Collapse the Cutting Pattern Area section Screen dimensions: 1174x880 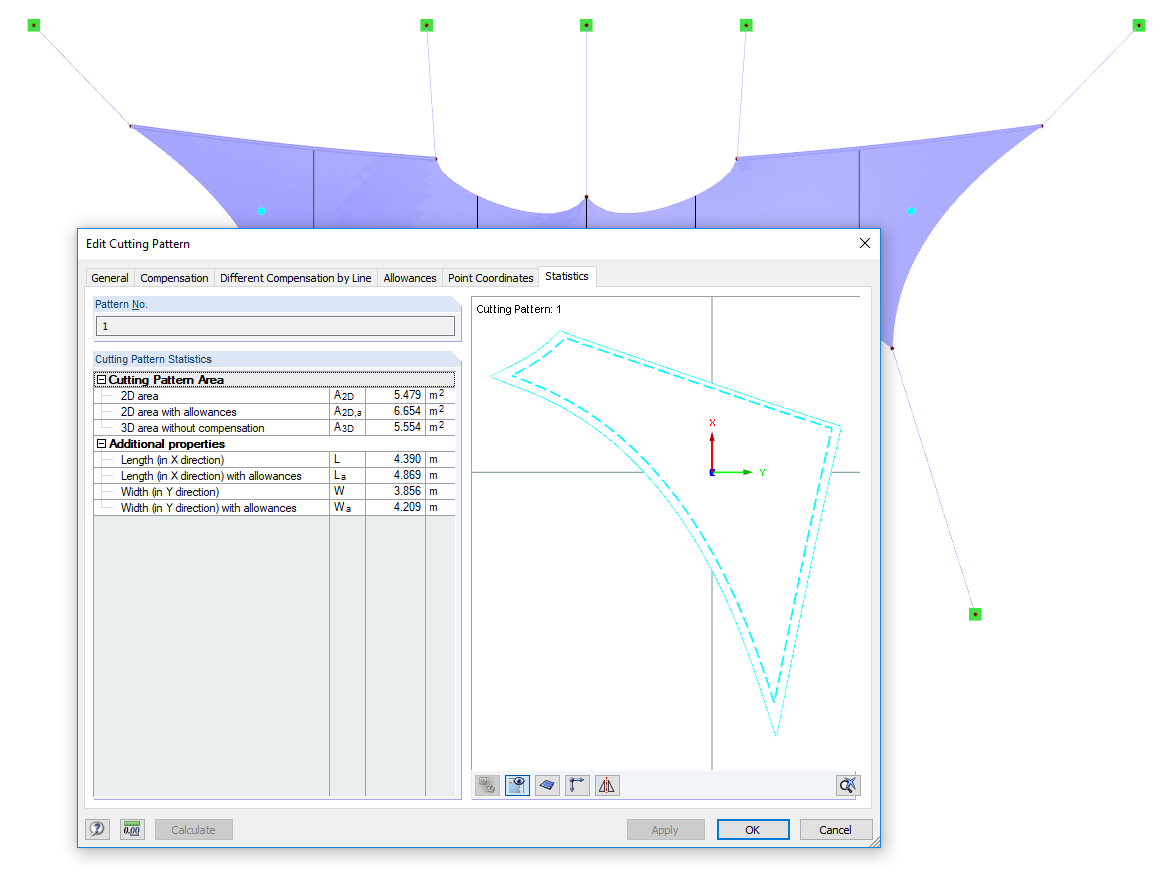click(x=100, y=379)
